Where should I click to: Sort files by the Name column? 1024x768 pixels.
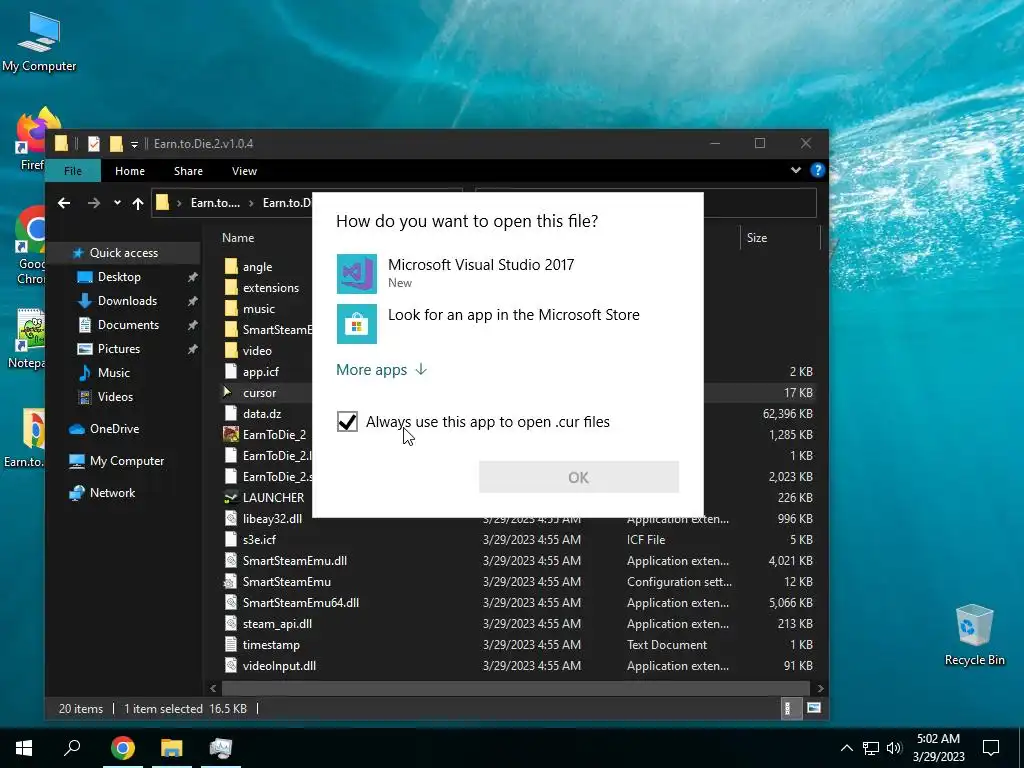point(238,238)
